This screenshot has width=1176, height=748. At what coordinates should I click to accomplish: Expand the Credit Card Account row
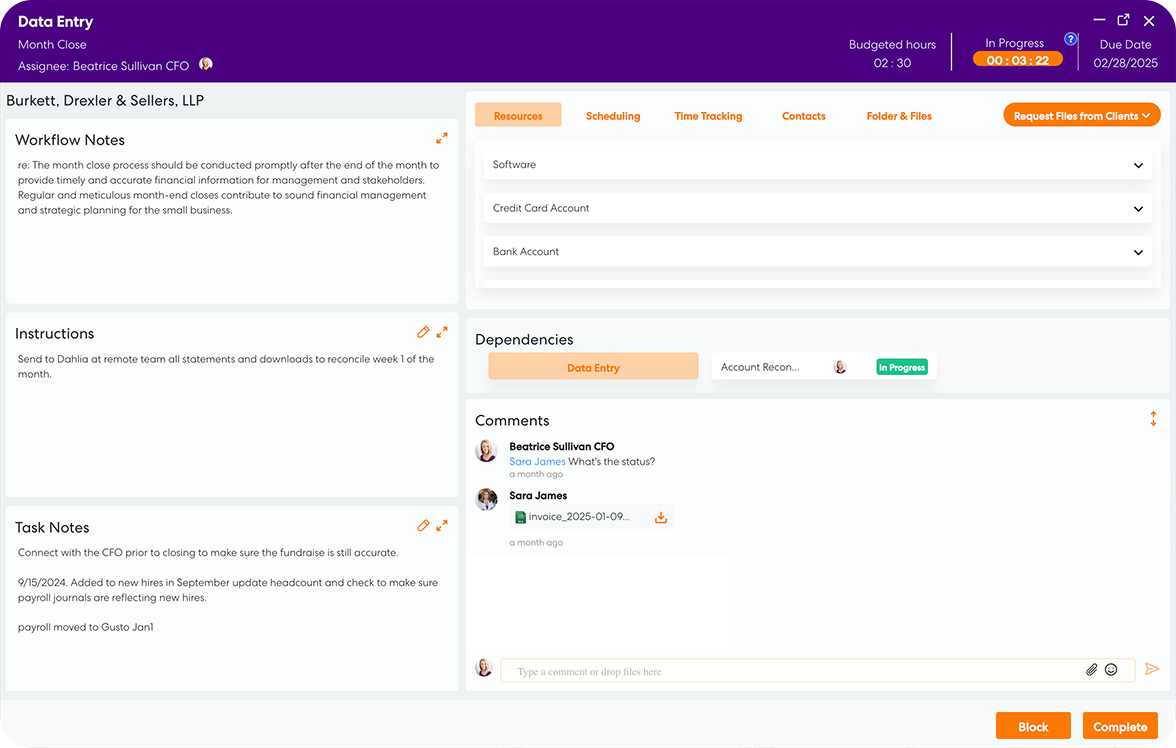818,208
